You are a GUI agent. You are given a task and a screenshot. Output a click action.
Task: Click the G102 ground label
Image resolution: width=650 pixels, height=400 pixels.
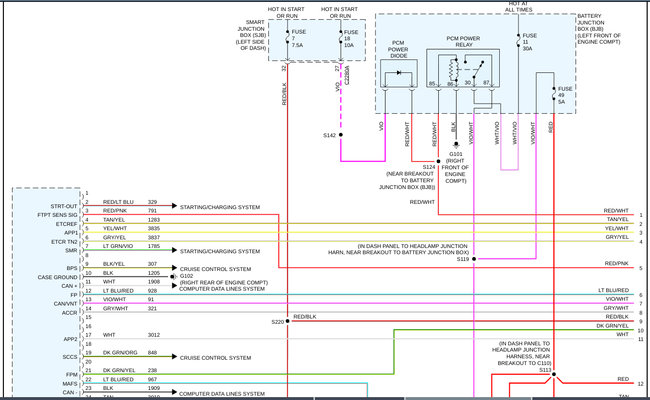pos(187,276)
